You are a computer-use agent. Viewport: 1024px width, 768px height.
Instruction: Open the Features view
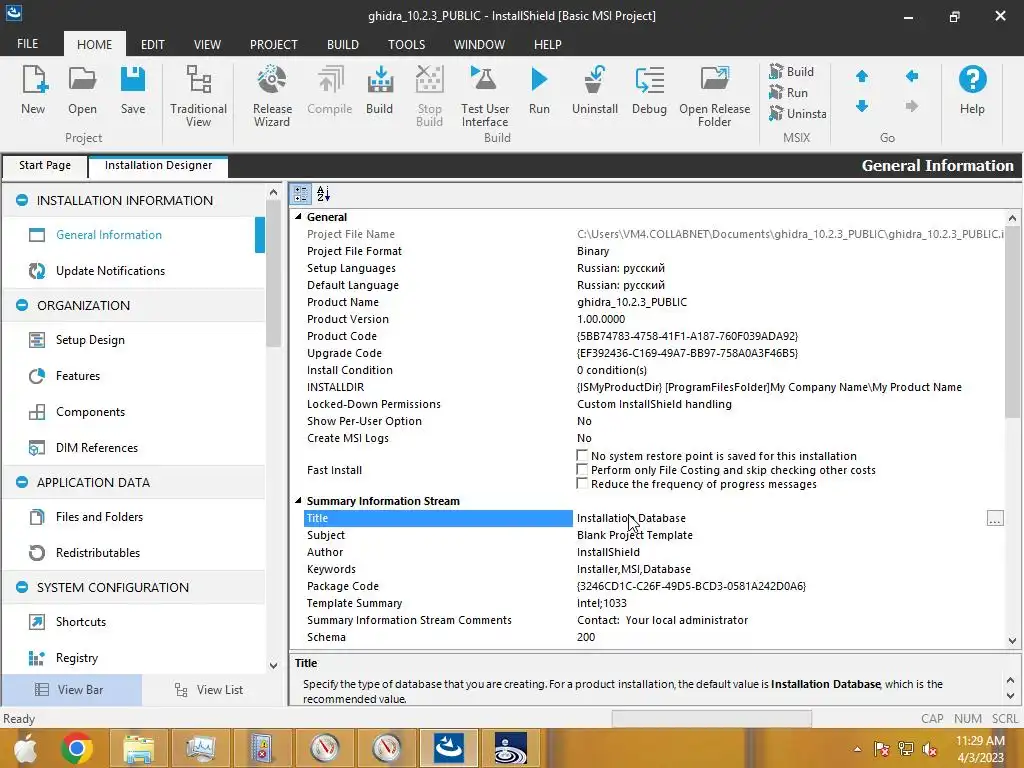[x=78, y=376]
